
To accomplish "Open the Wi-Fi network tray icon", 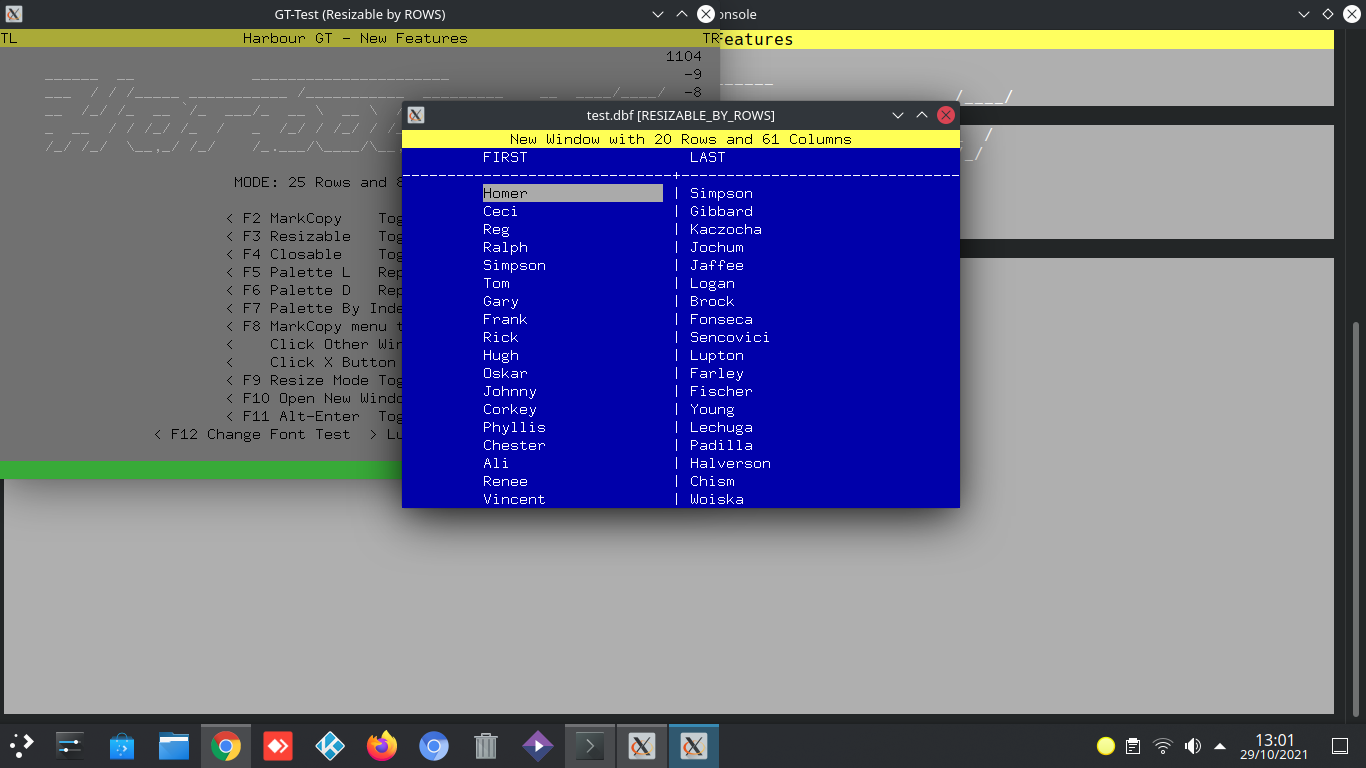I will [1162, 746].
